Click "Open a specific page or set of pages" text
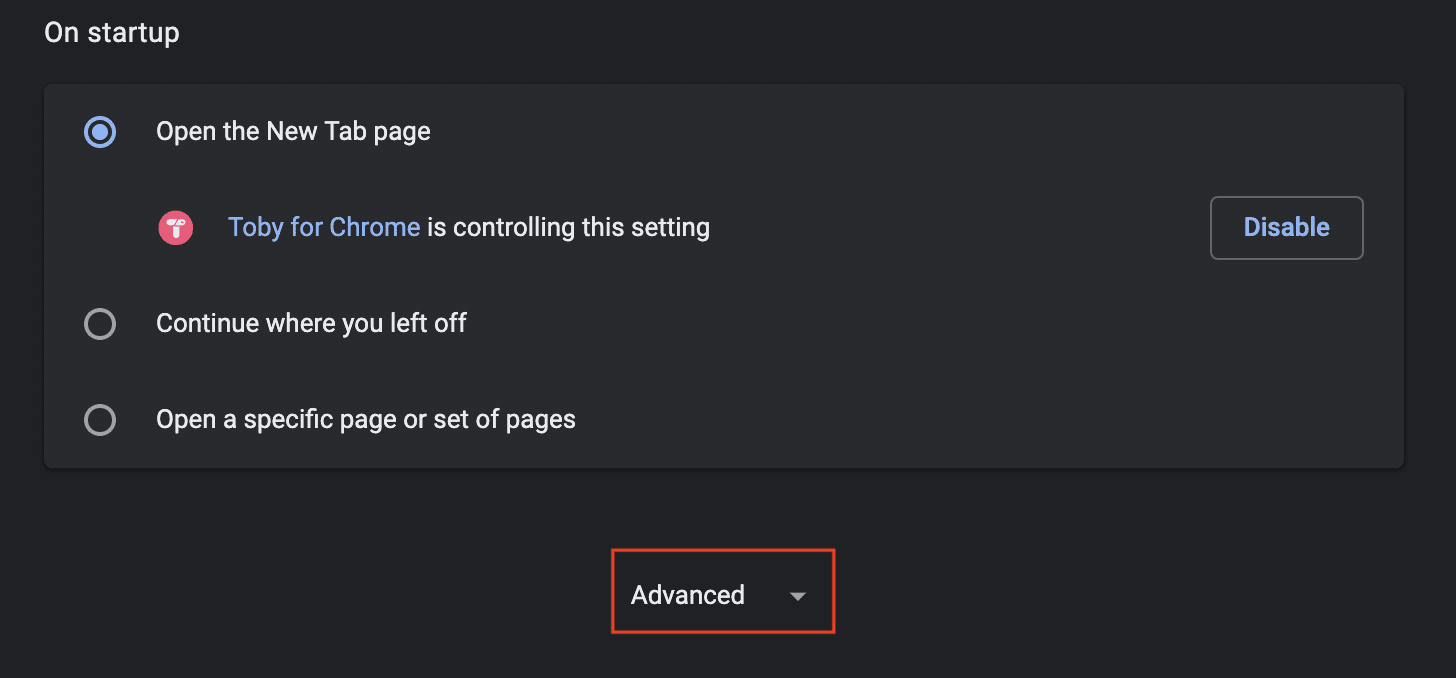This screenshot has width=1456, height=678. 365,419
